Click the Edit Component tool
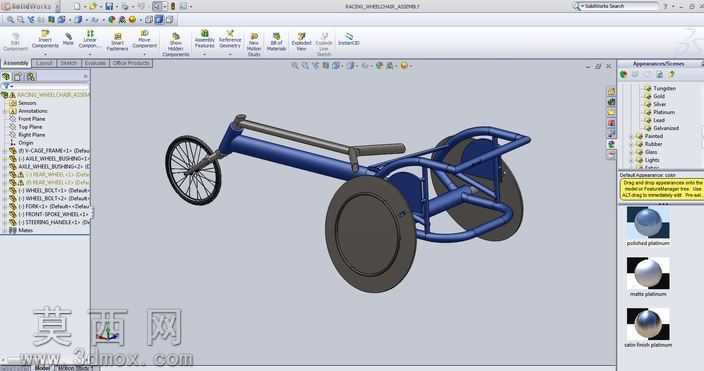Viewport: 704px width, 371px height. click(x=15, y=42)
